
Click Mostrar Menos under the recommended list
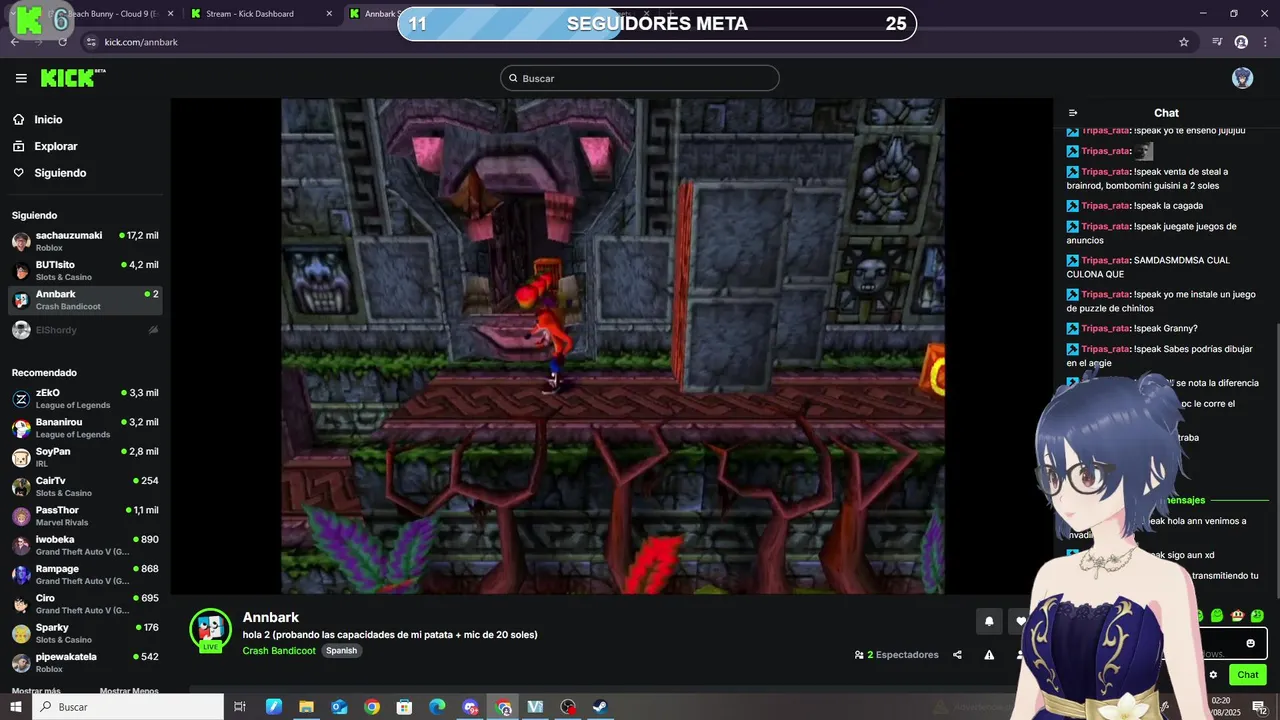pos(129,690)
